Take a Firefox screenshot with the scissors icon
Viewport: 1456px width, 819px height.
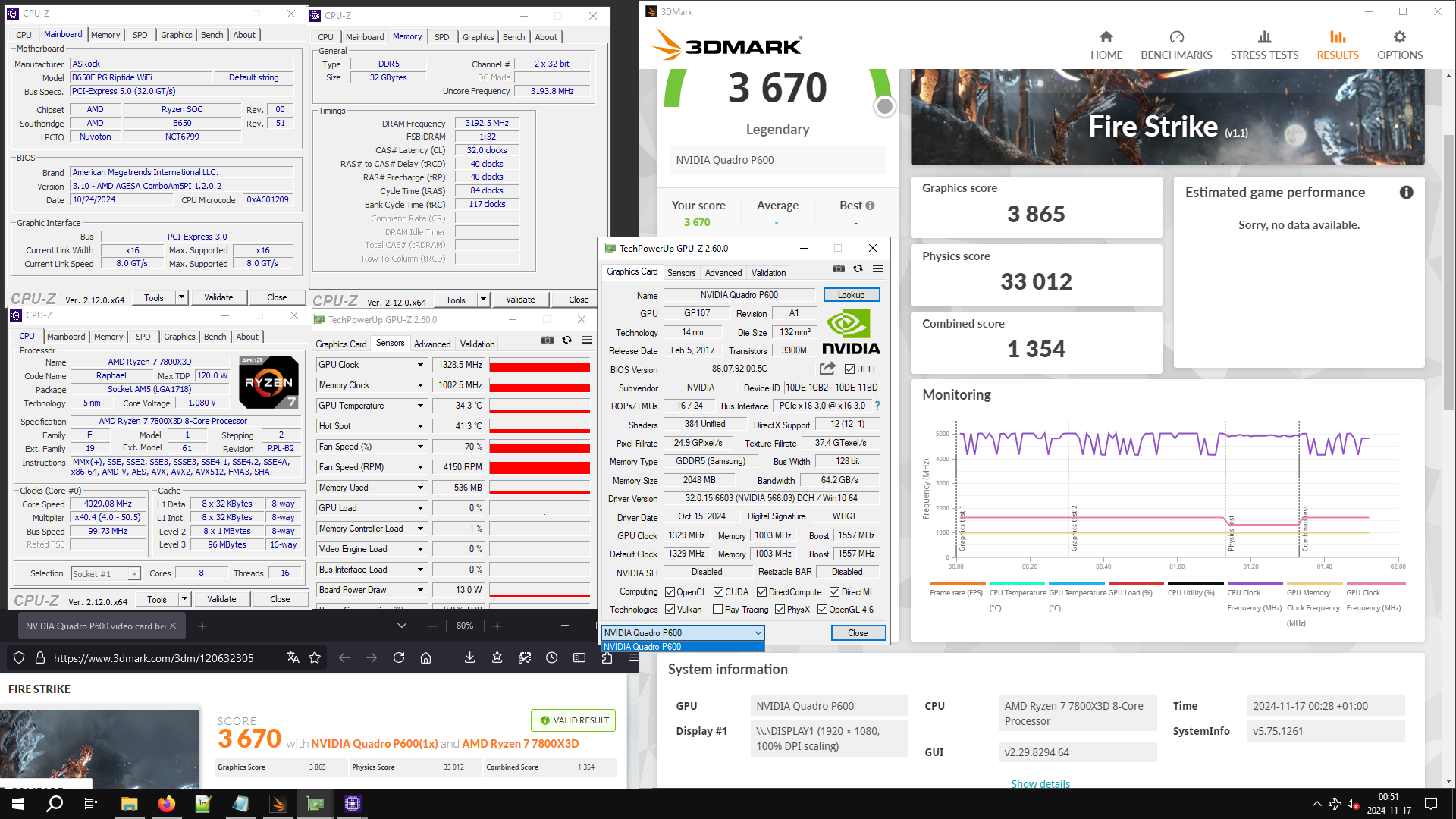coord(525,657)
